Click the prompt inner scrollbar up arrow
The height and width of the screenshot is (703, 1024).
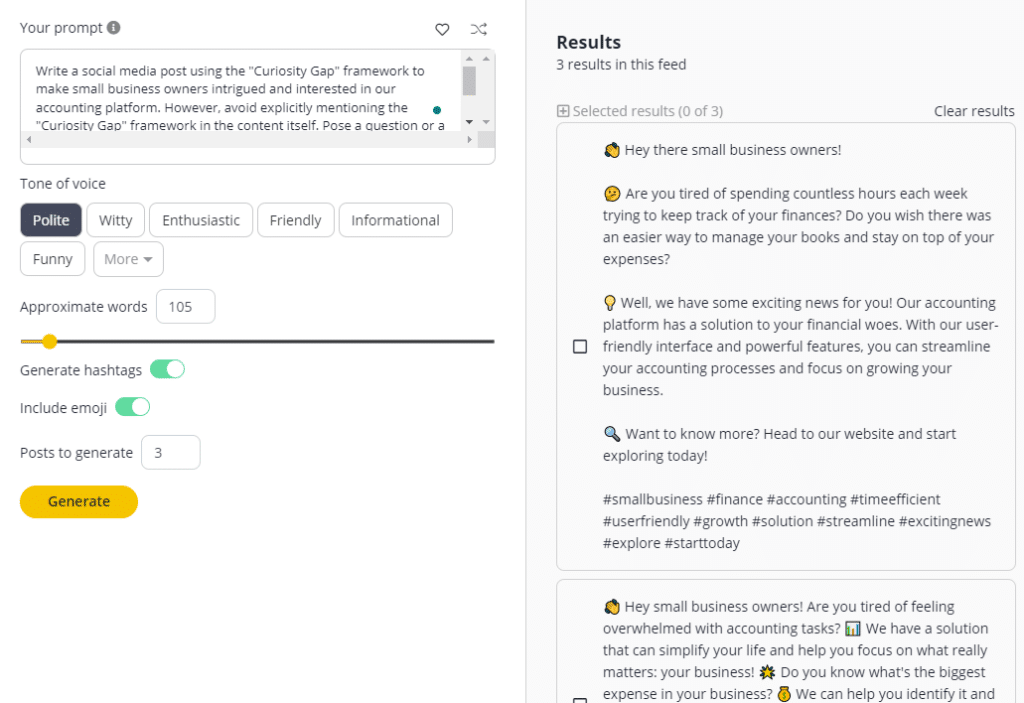469,59
